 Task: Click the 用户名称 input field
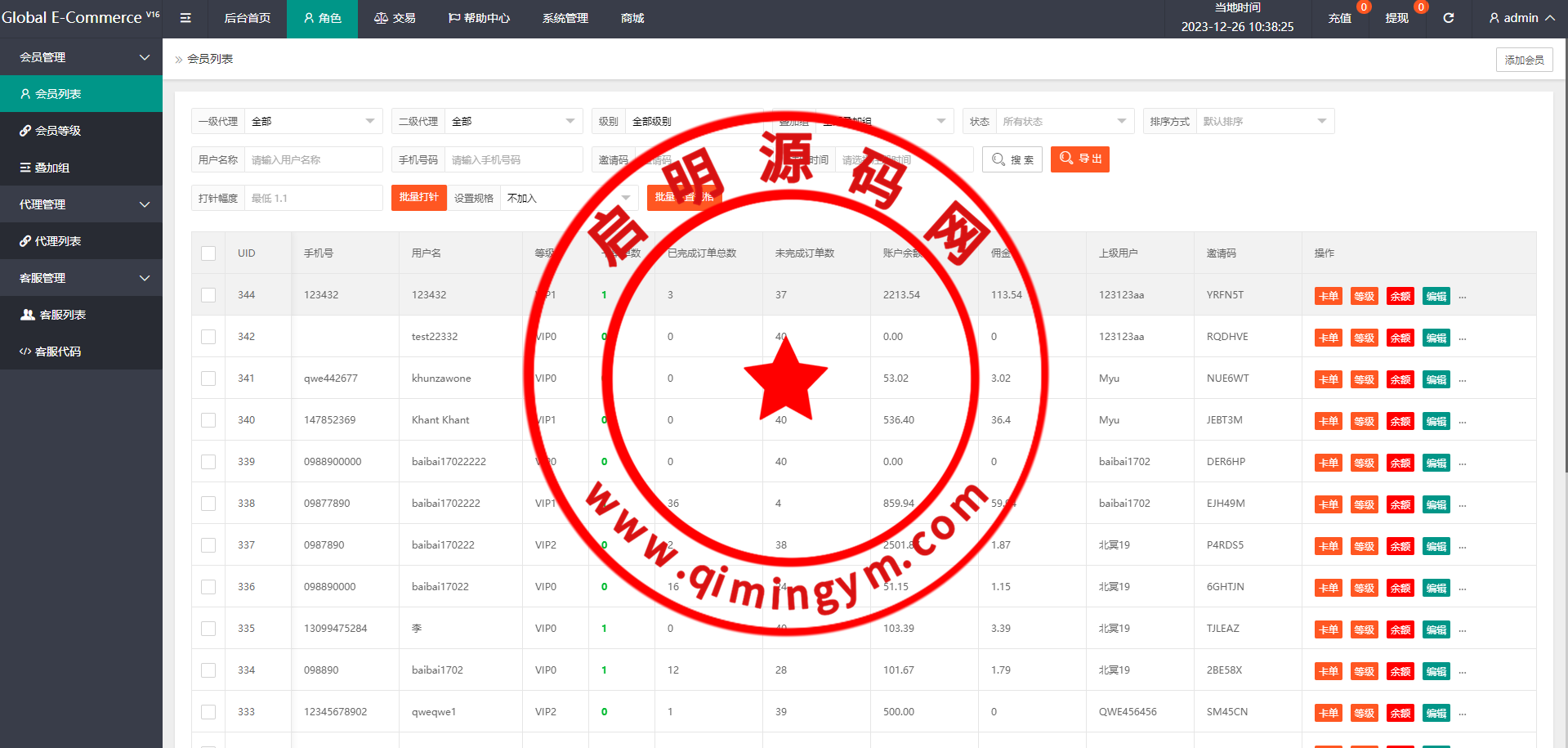point(313,159)
